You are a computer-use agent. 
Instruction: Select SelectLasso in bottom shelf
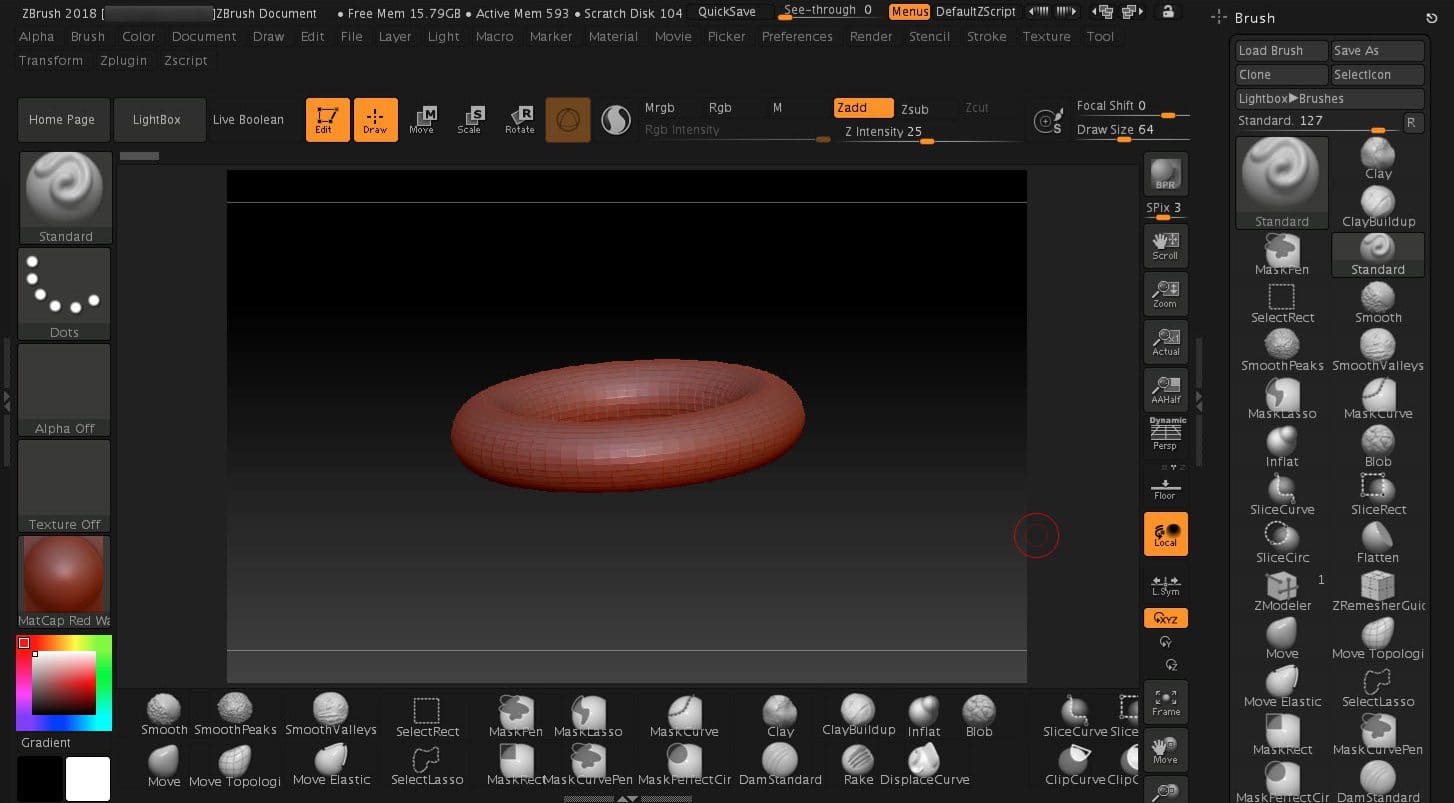coord(427,765)
